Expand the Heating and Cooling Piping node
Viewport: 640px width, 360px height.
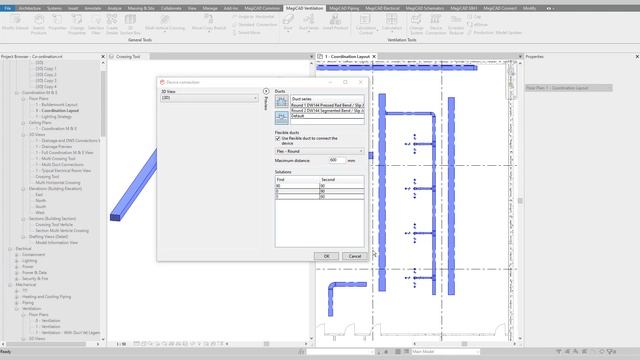tap(17, 297)
